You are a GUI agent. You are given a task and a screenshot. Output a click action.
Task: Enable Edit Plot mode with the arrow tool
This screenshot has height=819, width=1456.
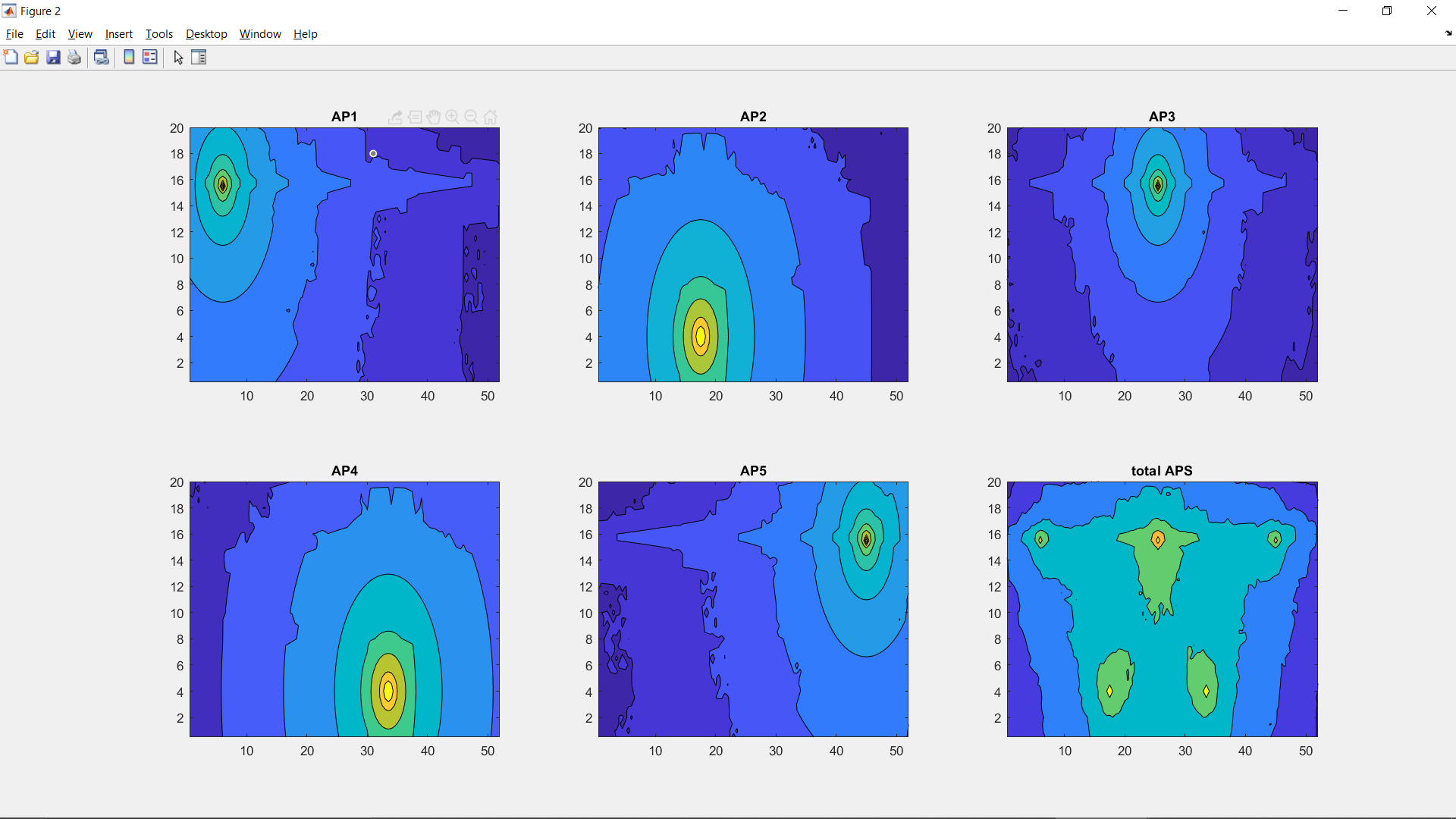178,57
